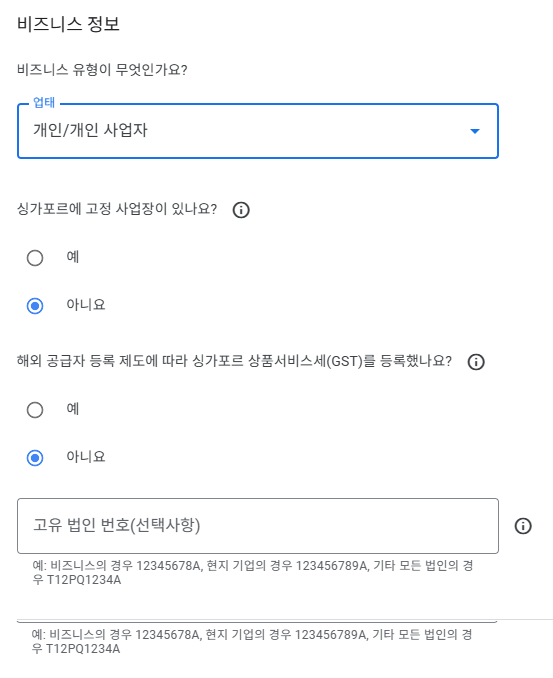Click the blue 업태 field label
The height and width of the screenshot is (678, 553).
[x=44, y=102]
